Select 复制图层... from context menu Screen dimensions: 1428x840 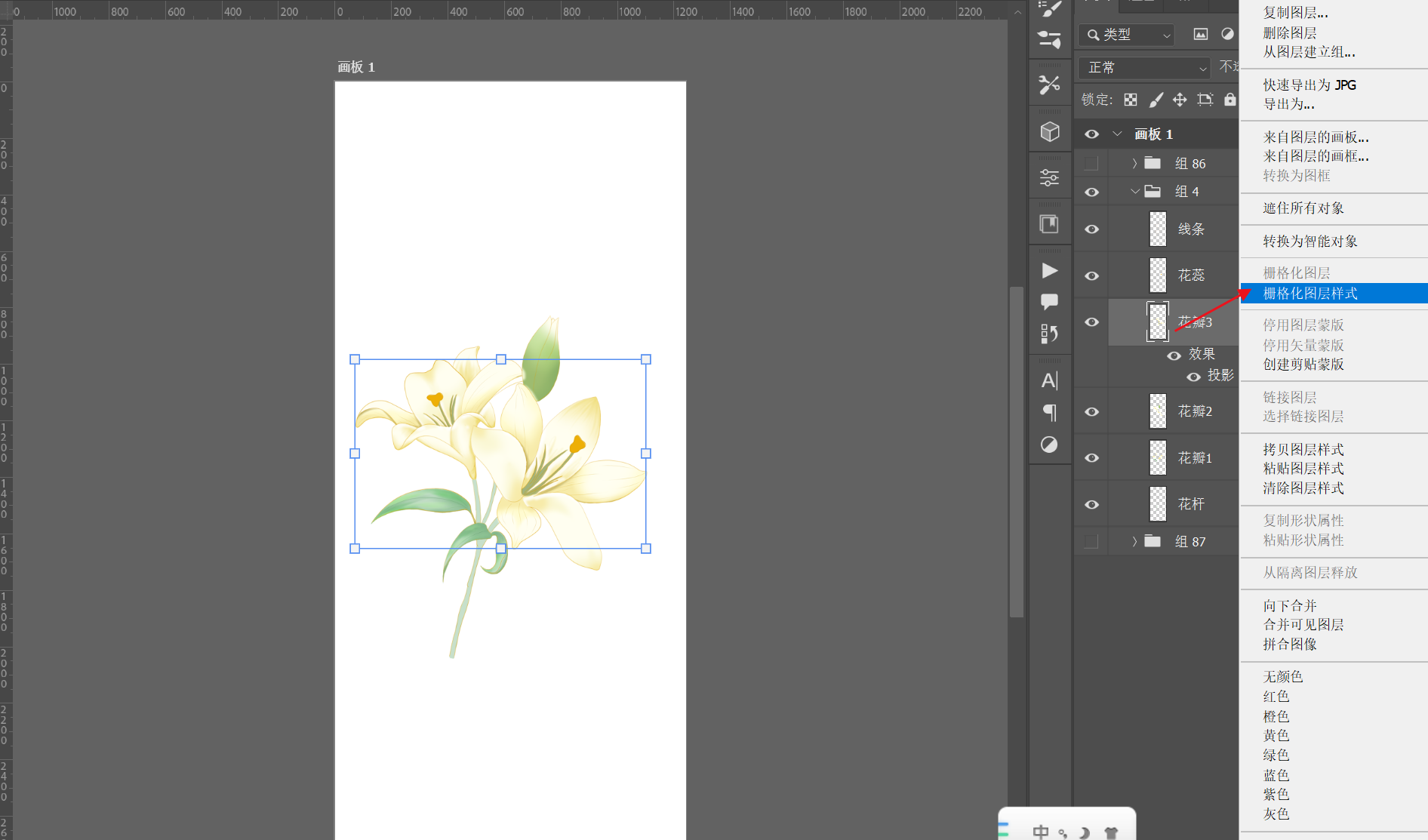tap(1296, 13)
